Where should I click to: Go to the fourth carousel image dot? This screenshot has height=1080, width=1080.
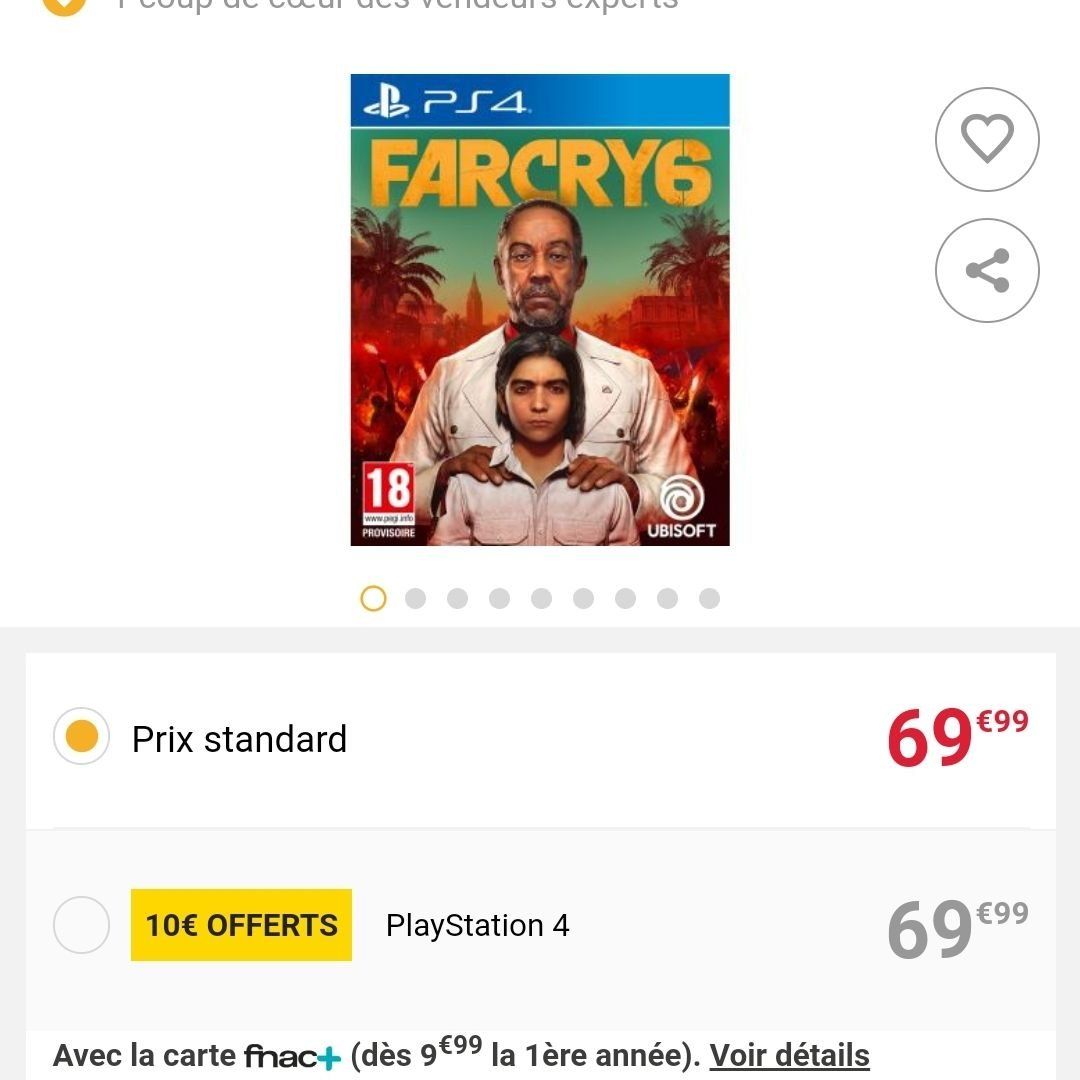(x=499, y=599)
